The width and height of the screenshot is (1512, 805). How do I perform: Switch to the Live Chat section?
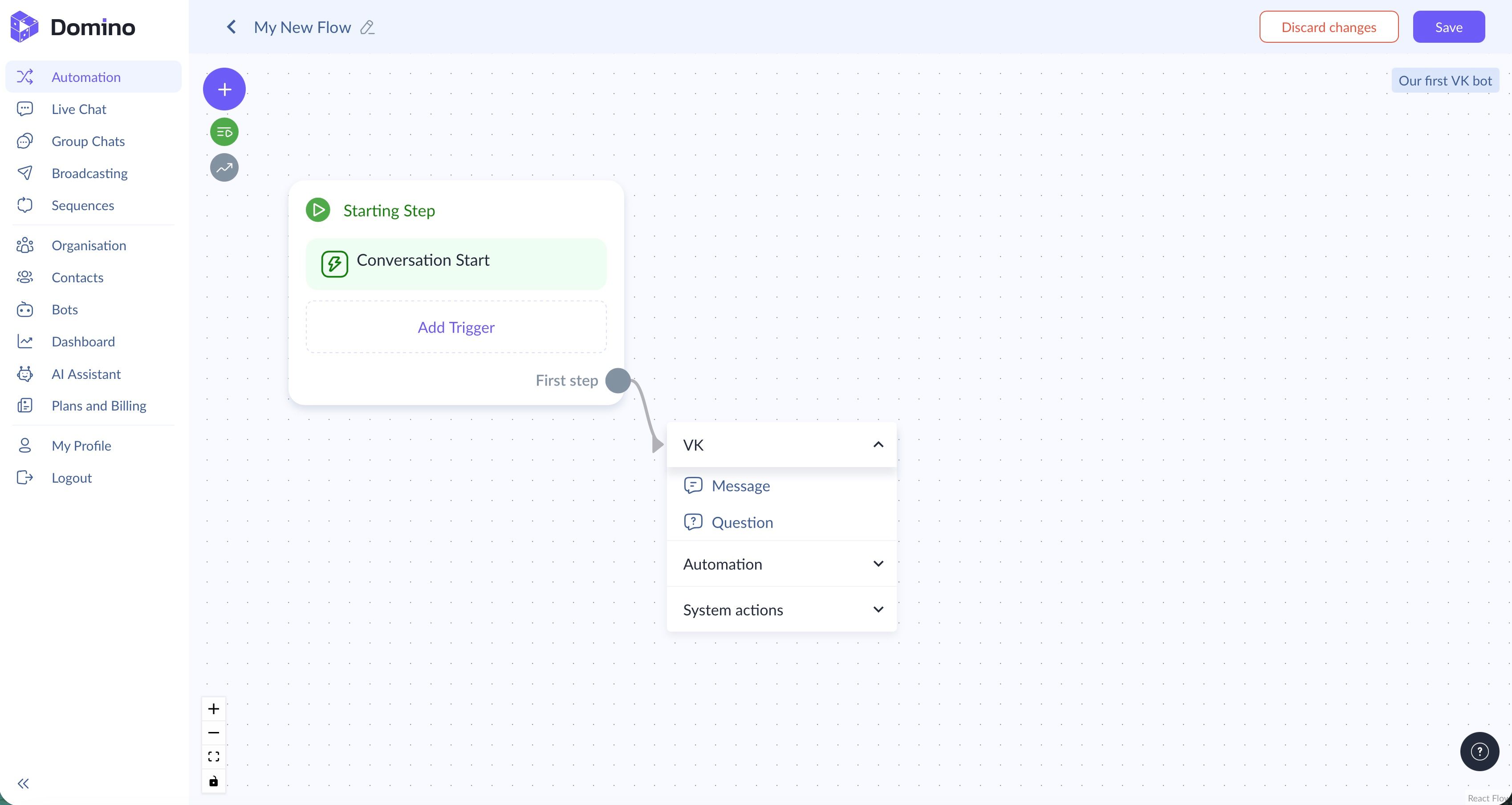pyautogui.click(x=79, y=109)
